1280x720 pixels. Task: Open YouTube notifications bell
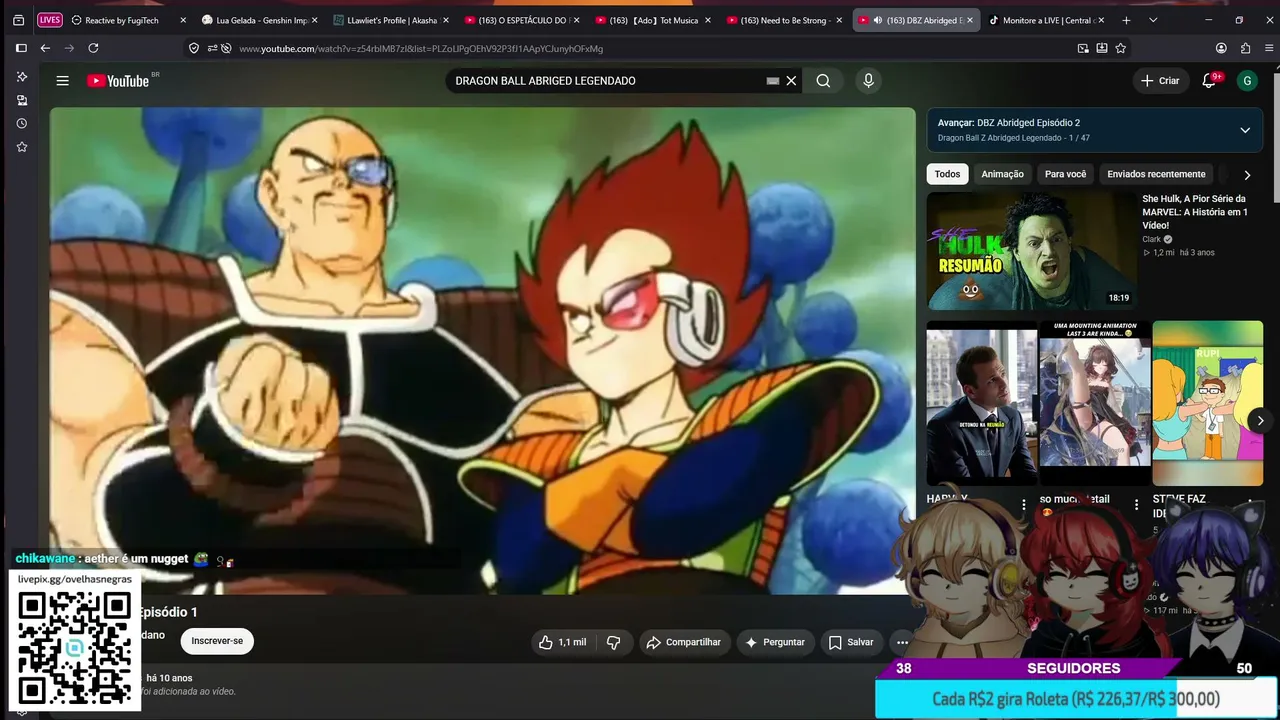1209,81
